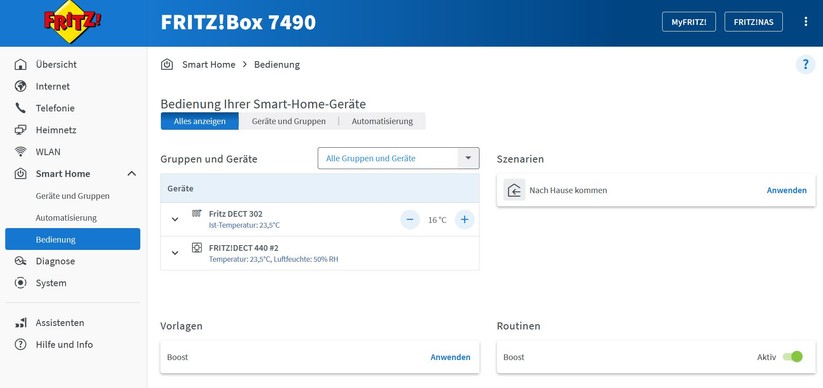
Task: Click the Smart Home breadcrumb icon
Action: click(x=167, y=65)
